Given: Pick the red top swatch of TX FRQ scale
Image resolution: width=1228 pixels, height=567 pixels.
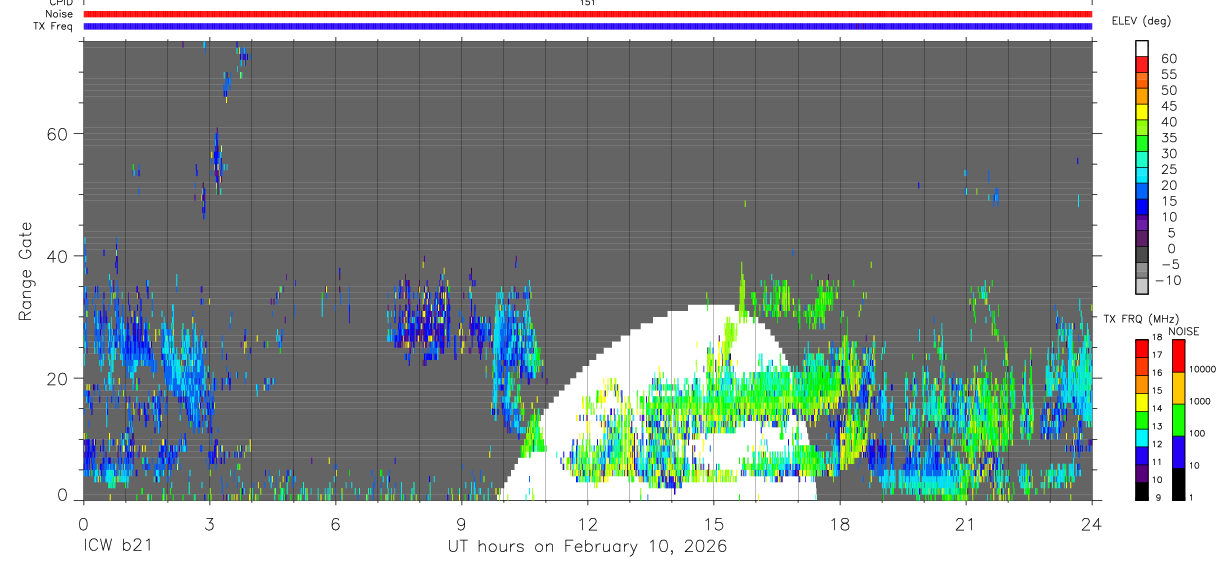Looking at the screenshot, I should (x=1143, y=348).
